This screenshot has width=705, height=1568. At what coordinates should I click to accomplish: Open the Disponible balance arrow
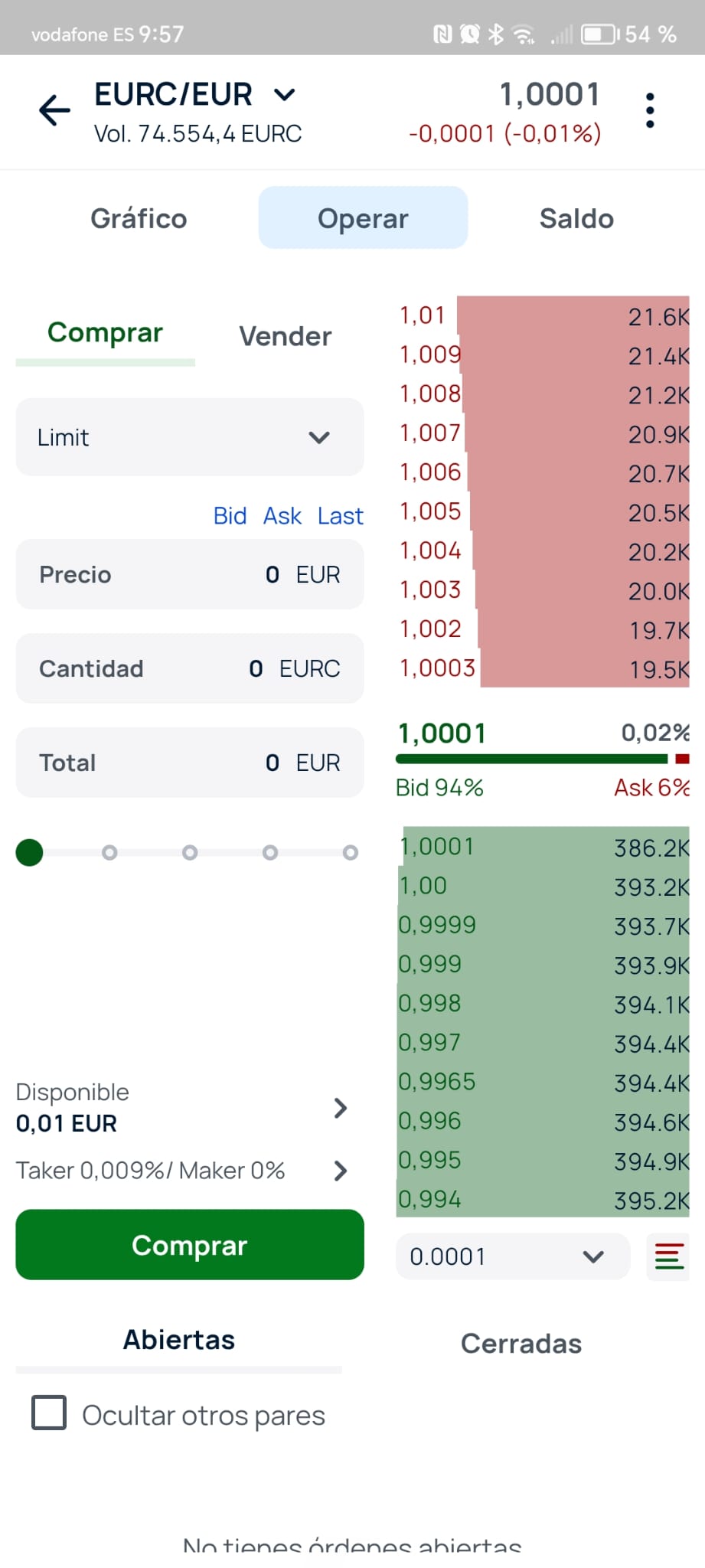pyautogui.click(x=341, y=1108)
